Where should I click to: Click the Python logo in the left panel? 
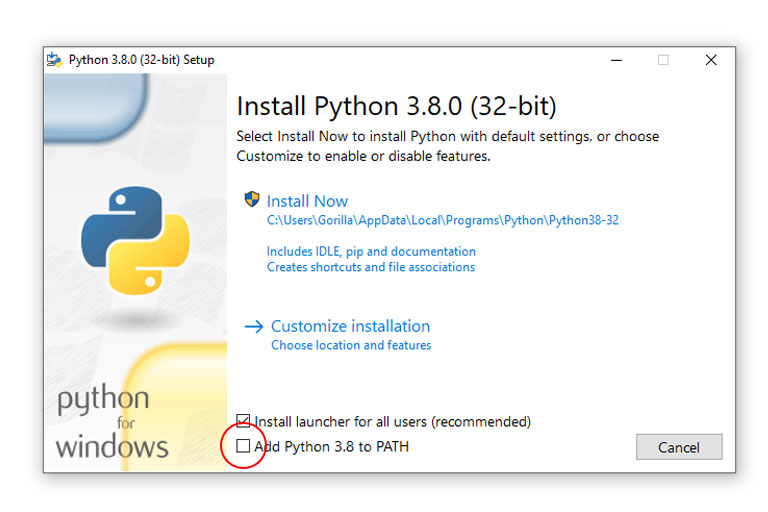pos(135,240)
